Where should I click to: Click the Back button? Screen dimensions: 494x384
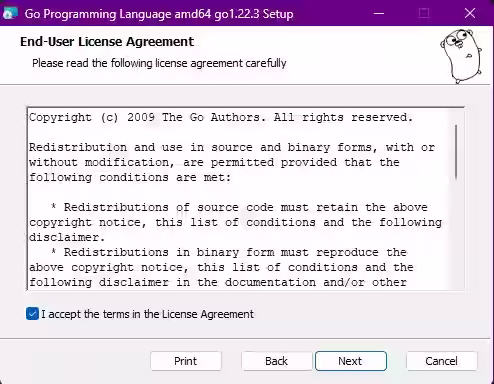point(276,361)
